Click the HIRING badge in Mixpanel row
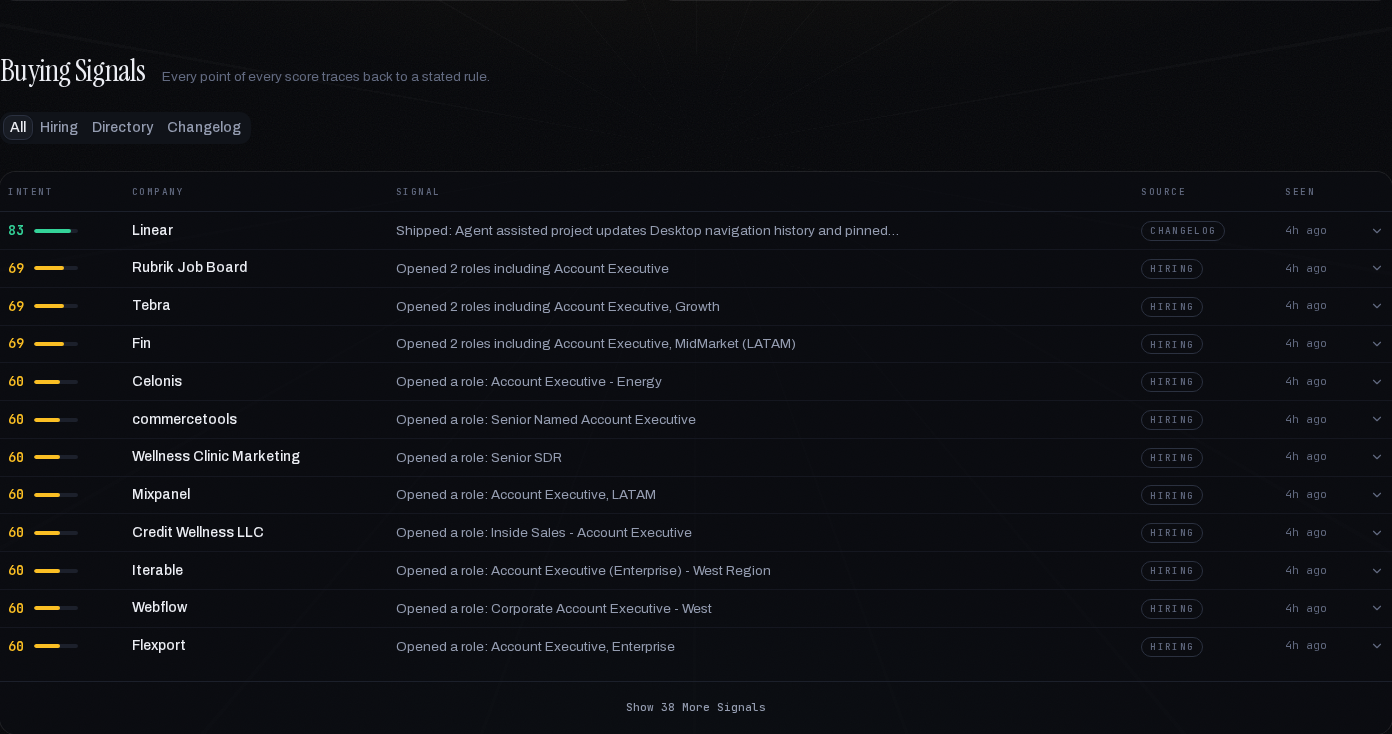Viewport: 1392px width, 734px height. [x=1171, y=495]
